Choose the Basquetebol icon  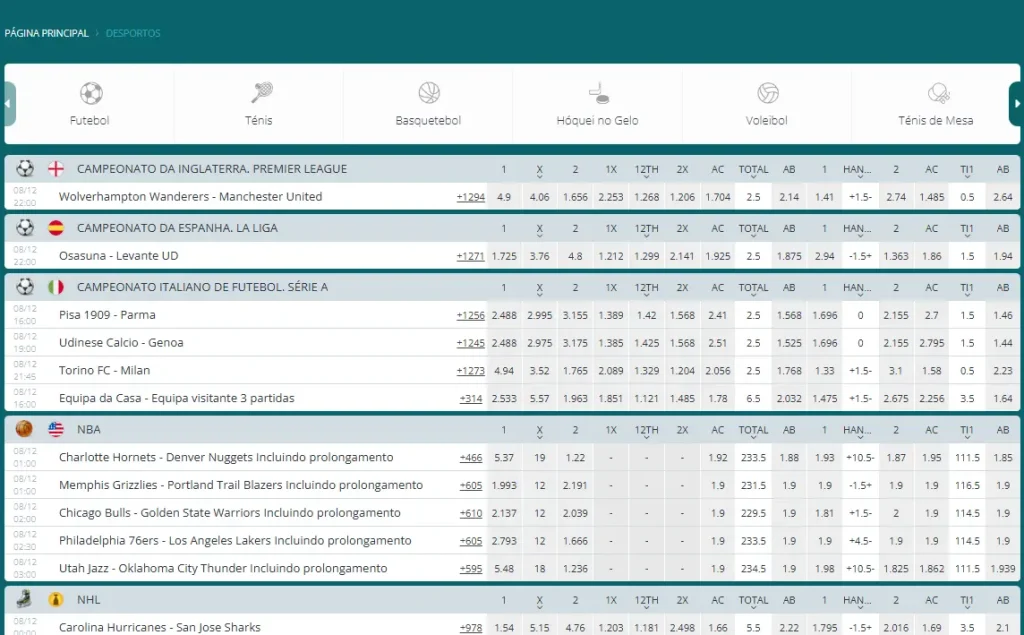429,93
